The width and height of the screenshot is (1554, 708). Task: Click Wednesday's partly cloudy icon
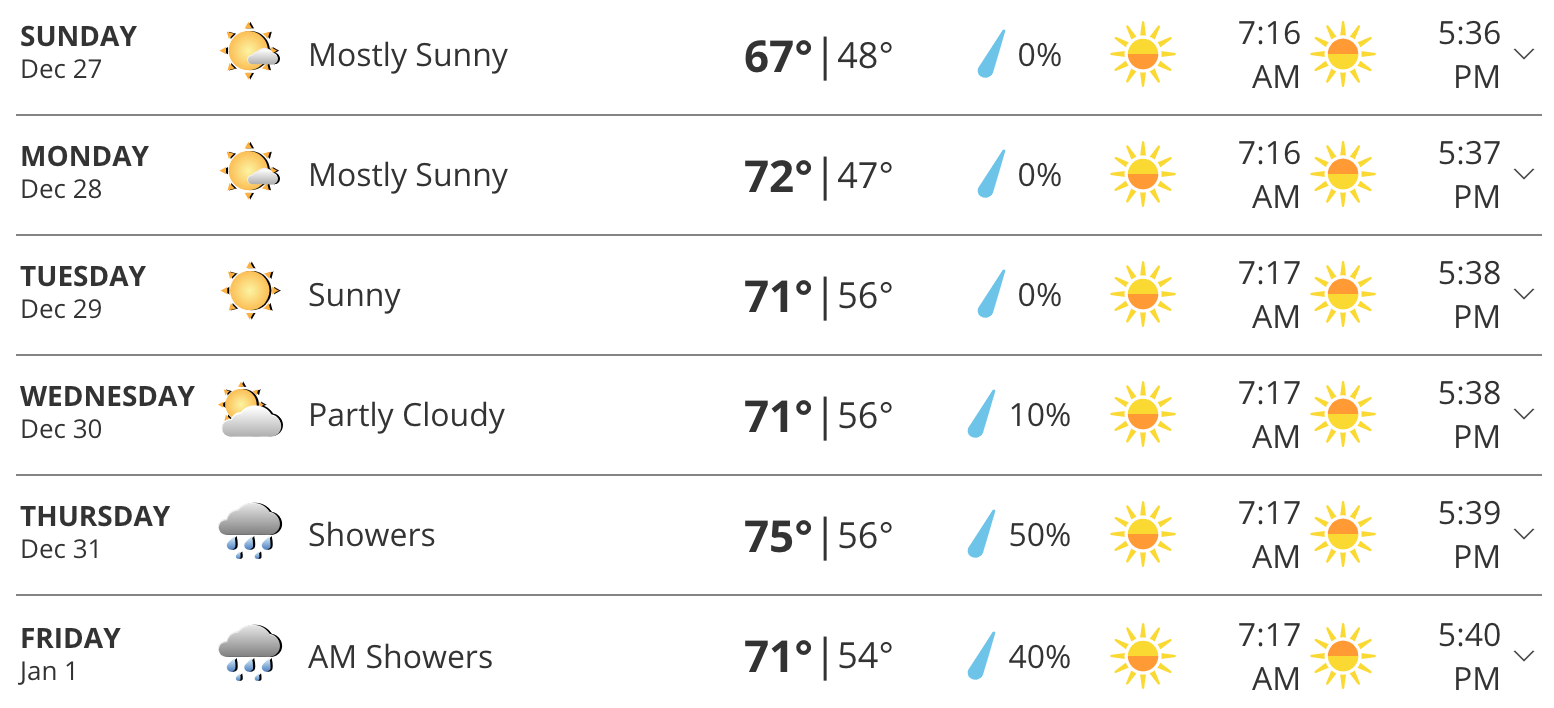[x=251, y=412]
